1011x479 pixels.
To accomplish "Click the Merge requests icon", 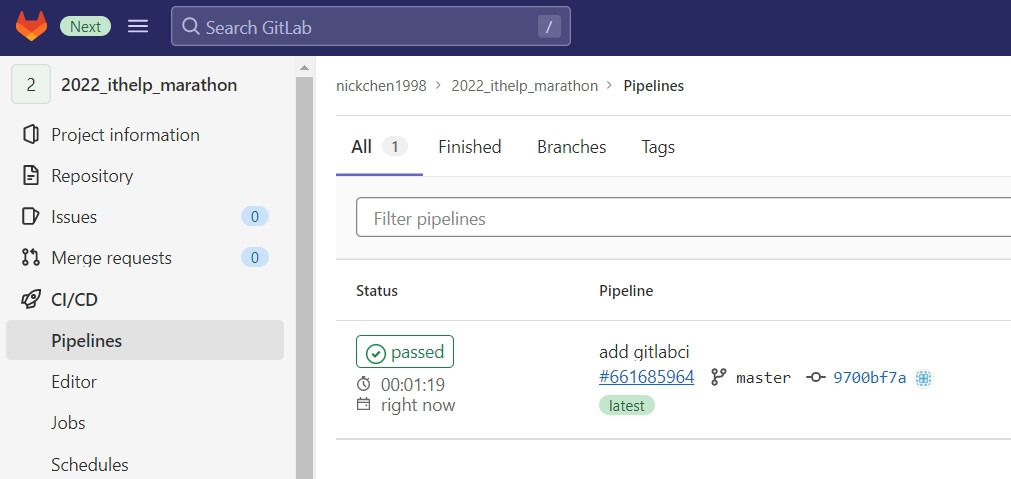I will pos(30,258).
